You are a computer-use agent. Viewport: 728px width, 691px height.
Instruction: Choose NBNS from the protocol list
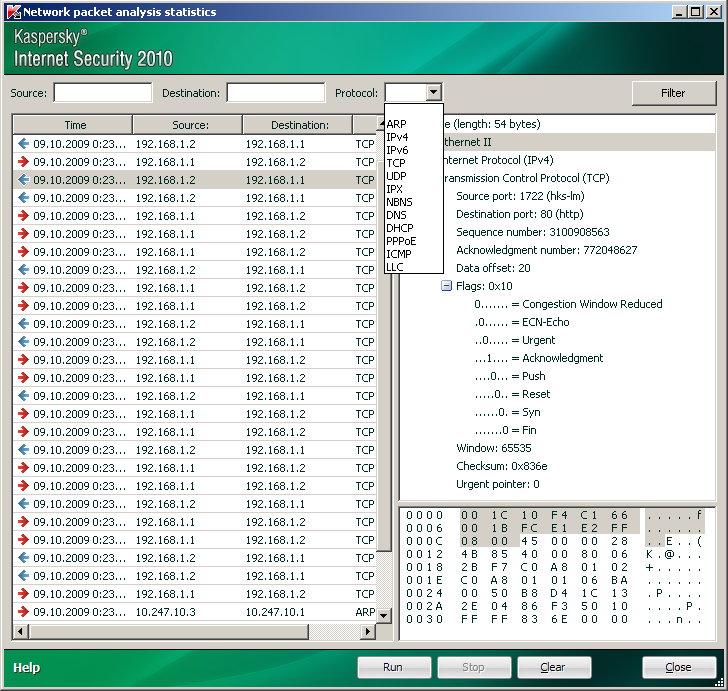tap(399, 202)
